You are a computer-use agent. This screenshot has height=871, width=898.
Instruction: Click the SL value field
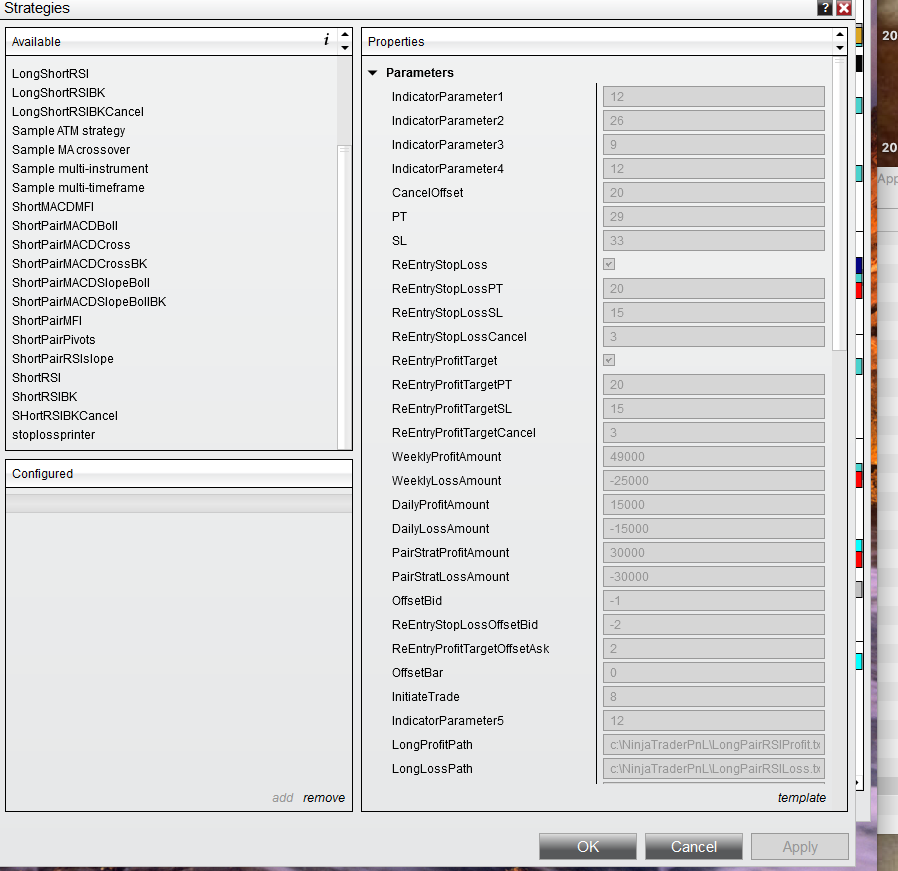click(x=714, y=241)
